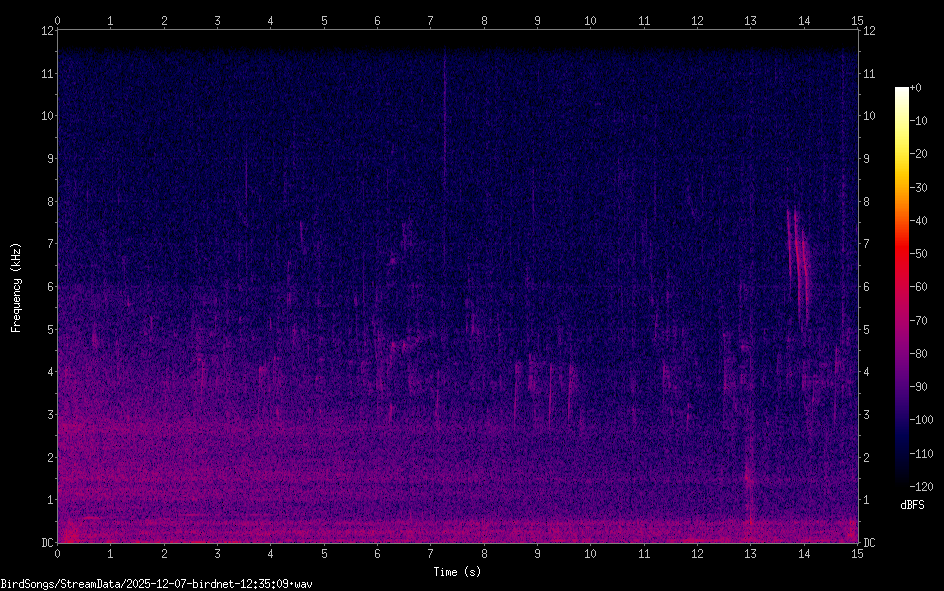Click the bright bird chirp near 14 seconds
Screen dimensions: 944x591
pos(798,262)
